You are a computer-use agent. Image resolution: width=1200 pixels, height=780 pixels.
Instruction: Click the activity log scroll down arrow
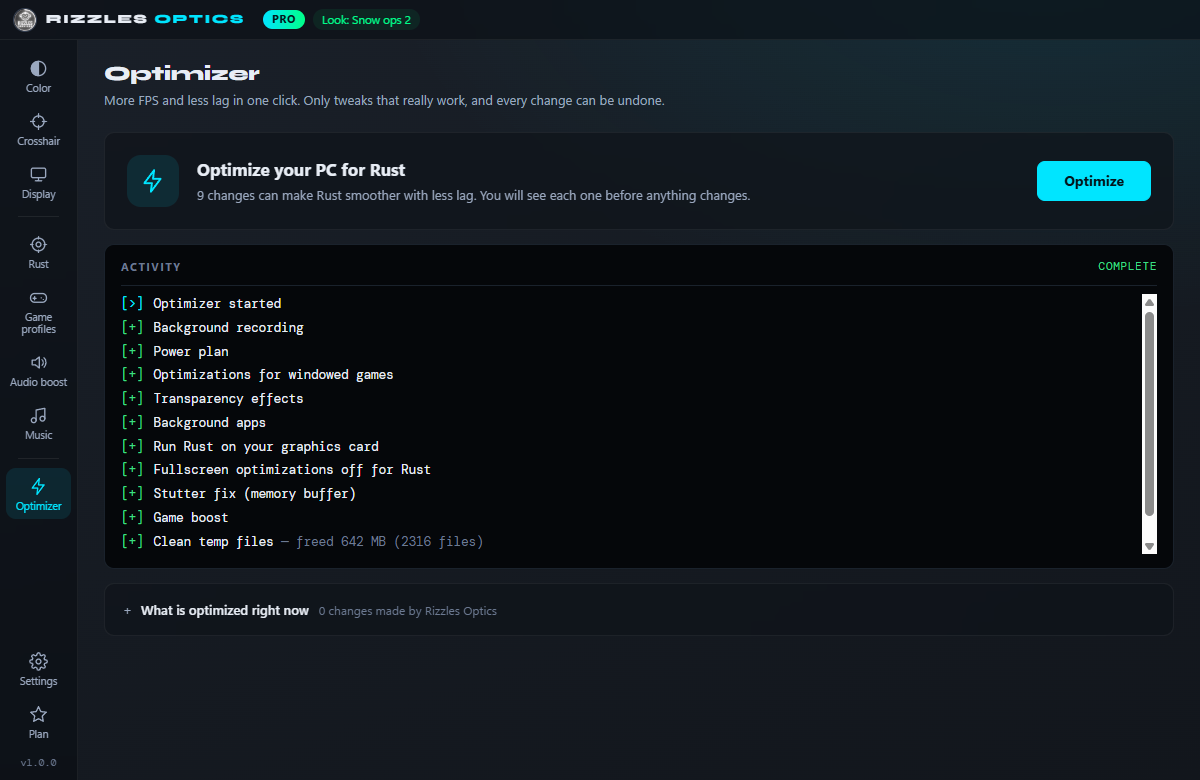(1149, 546)
